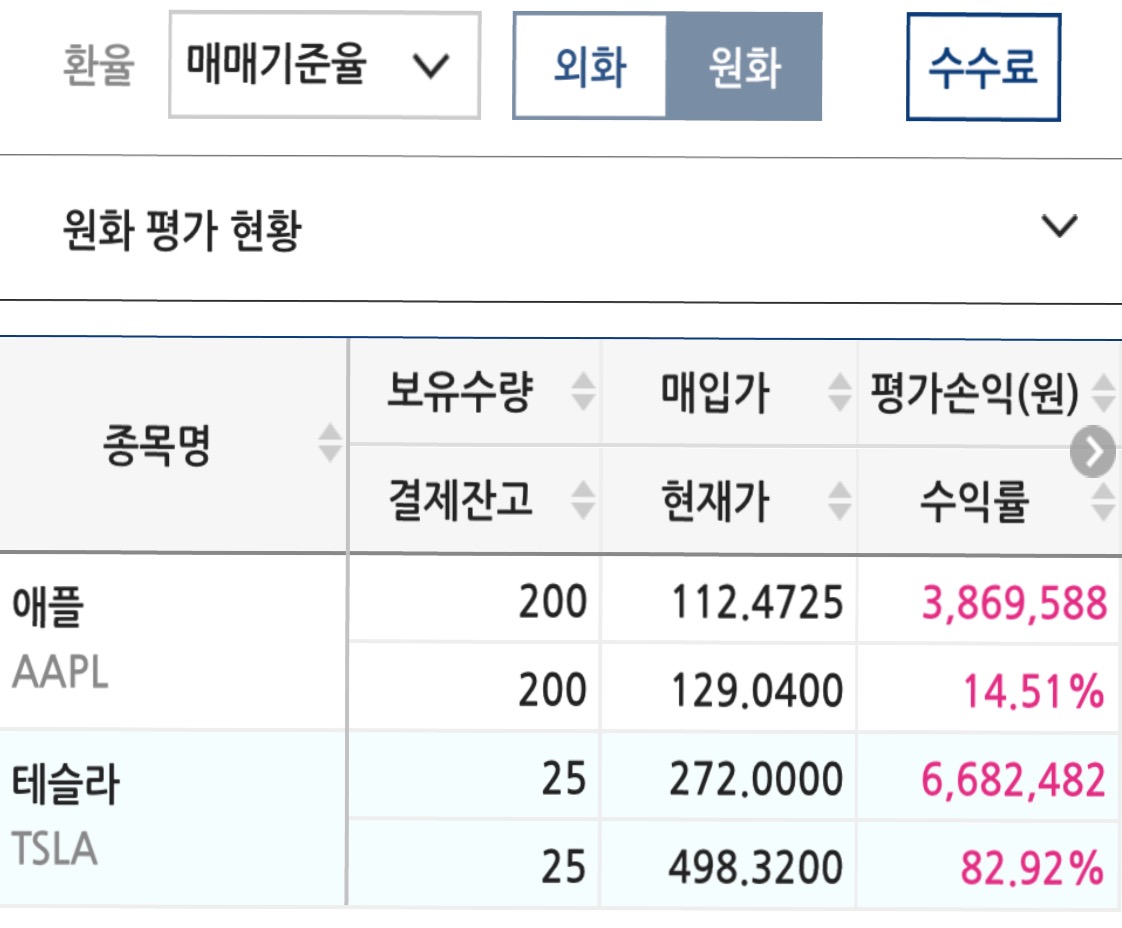Click the 수익률 column header
This screenshot has height=928, width=1122.
pyautogui.click(x=975, y=502)
